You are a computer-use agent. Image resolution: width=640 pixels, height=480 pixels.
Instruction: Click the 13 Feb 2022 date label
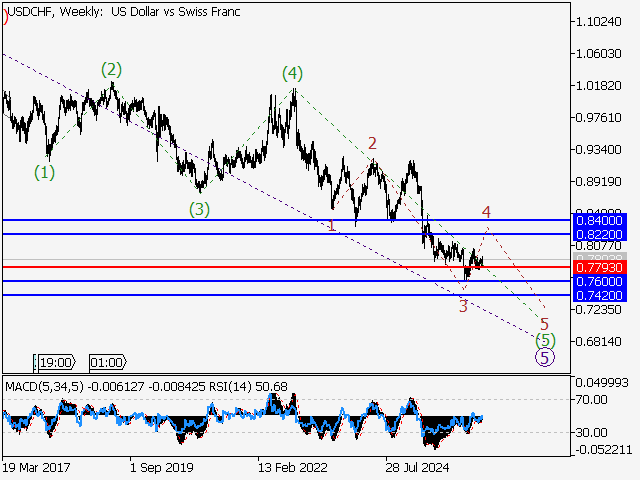[292, 467]
